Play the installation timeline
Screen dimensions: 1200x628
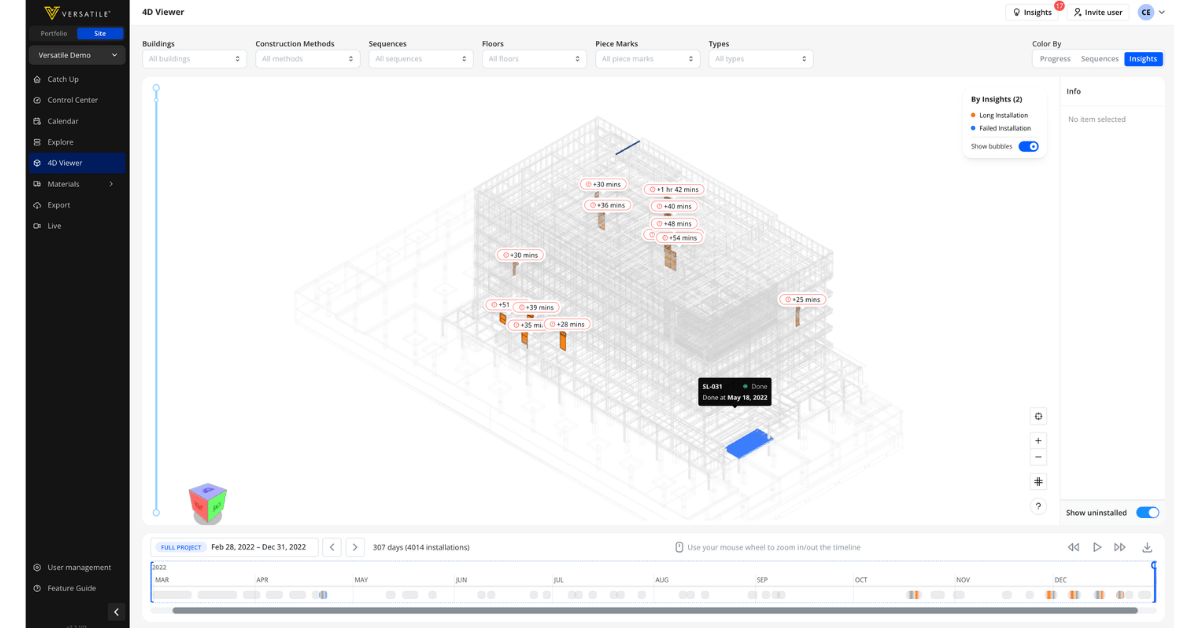1097,547
